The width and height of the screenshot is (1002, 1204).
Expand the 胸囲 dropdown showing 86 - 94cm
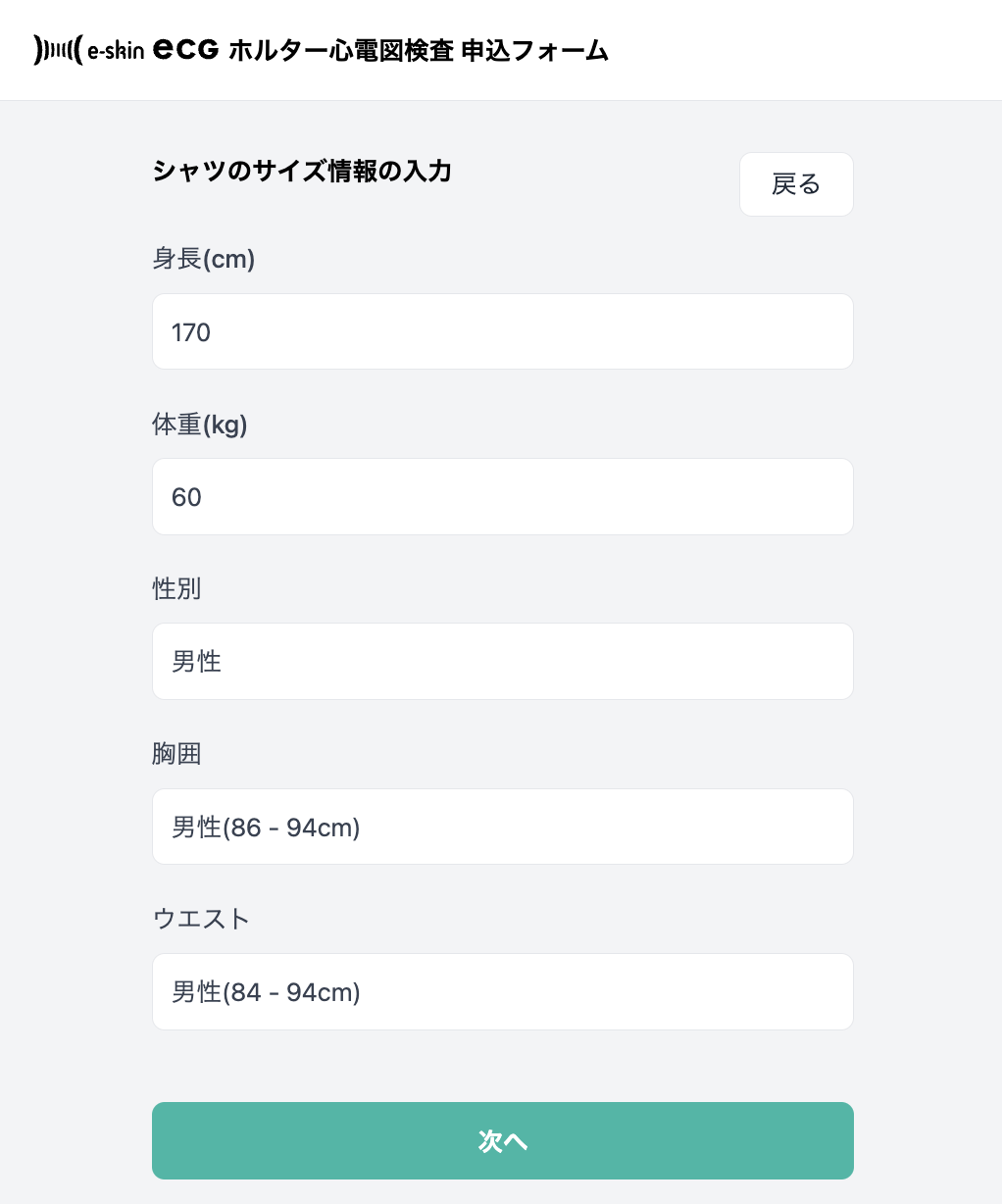coord(502,828)
